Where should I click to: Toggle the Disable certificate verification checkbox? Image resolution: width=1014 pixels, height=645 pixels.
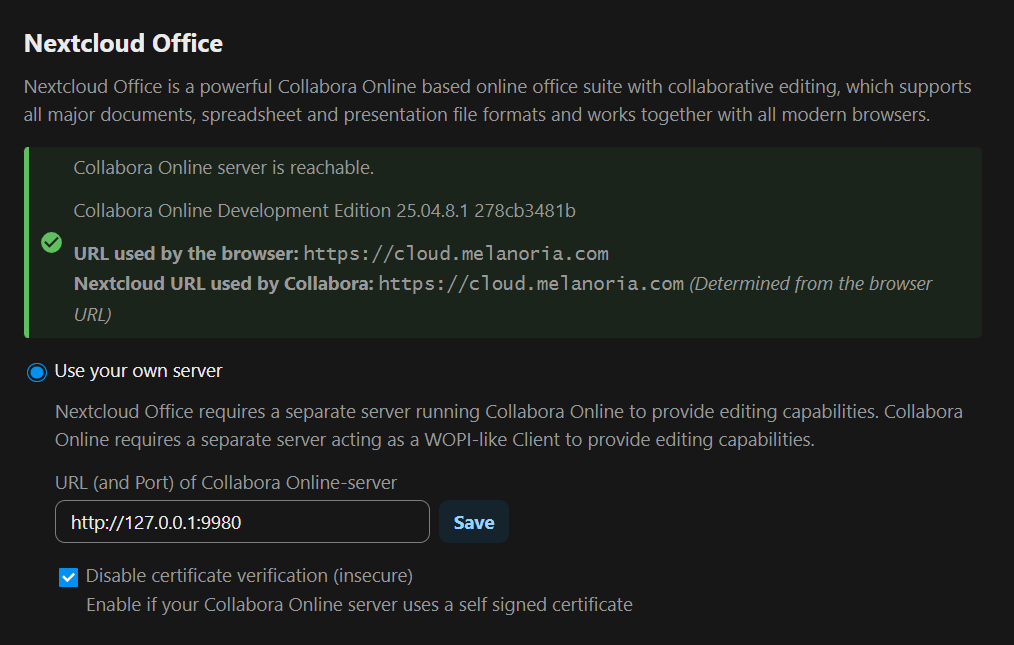[68, 577]
